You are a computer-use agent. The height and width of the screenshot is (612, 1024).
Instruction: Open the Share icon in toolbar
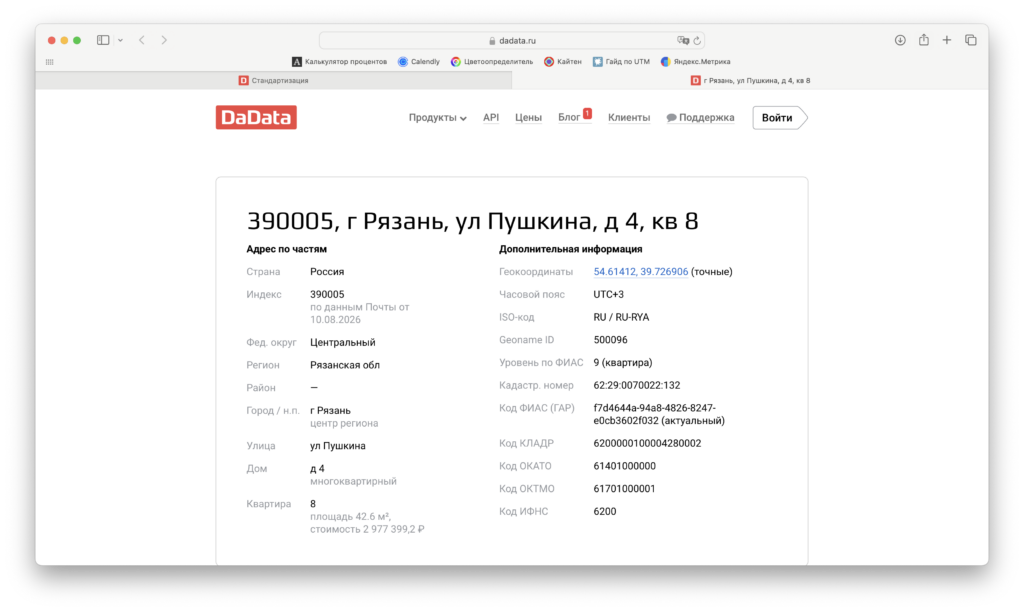click(923, 40)
